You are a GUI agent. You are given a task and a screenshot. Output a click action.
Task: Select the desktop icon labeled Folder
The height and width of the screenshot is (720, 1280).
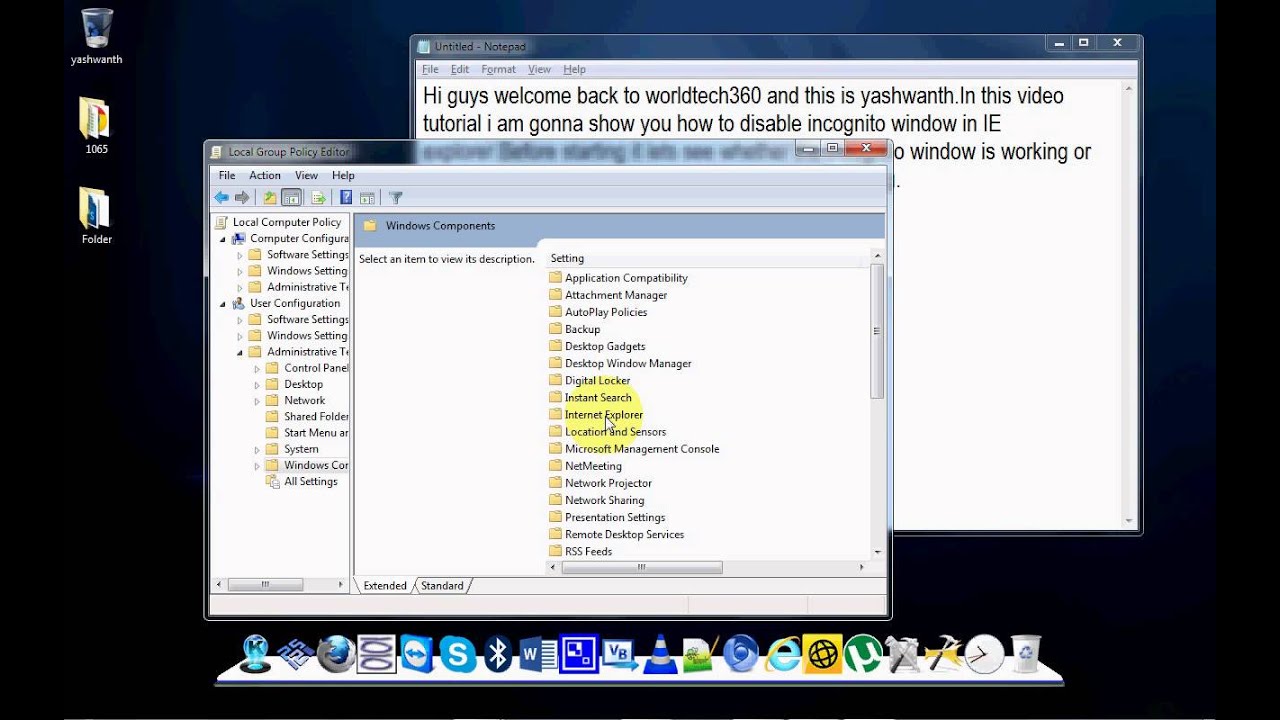pos(96,217)
